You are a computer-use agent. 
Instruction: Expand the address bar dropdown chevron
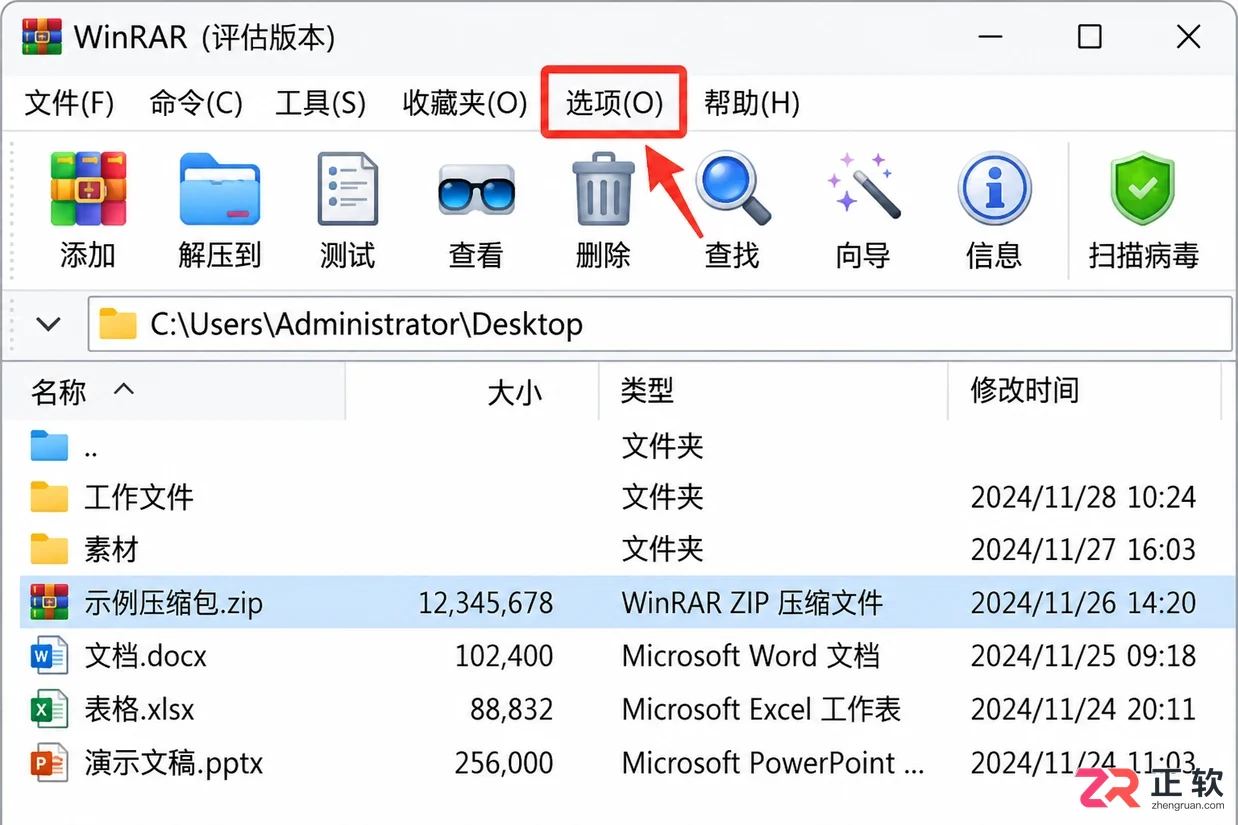pos(48,324)
